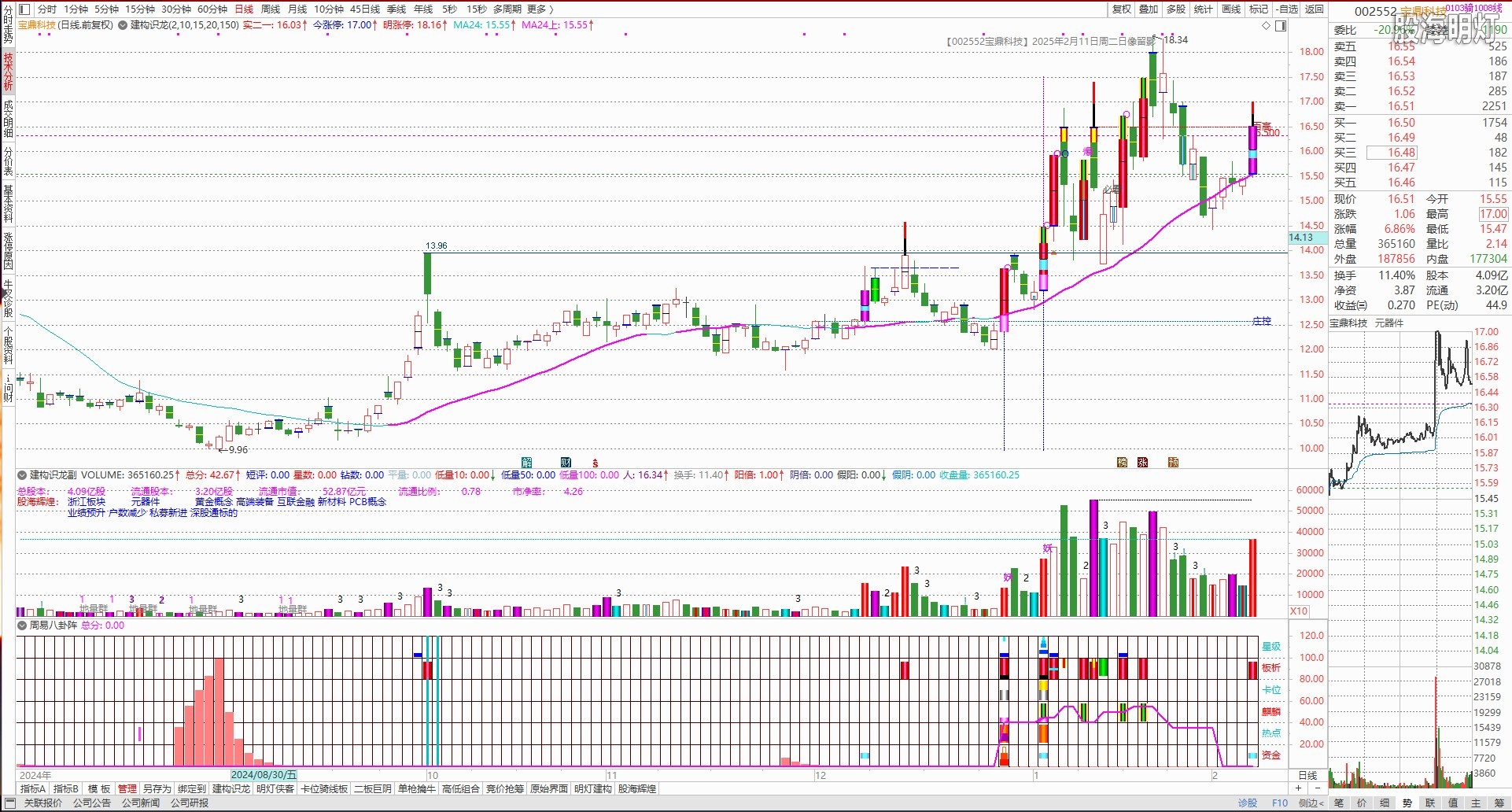Viewport: 1512px width, 812px height.
Task: Click the zoom-in plus icon below the chart
Action: pos(1298,788)
